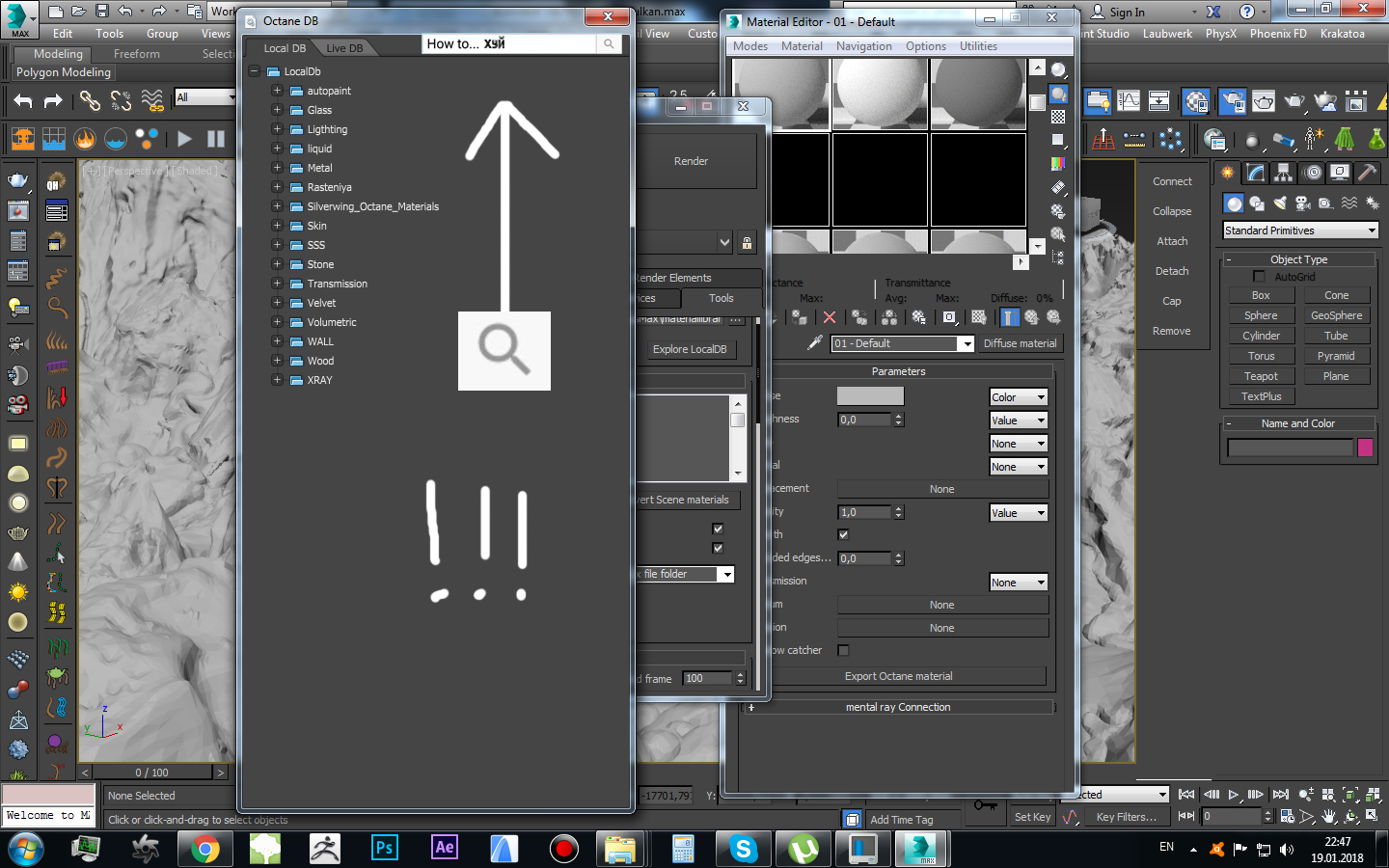1389x868 pixels.
Task: Open the Edit menu in 3ds Max
Action: point(63,34)
